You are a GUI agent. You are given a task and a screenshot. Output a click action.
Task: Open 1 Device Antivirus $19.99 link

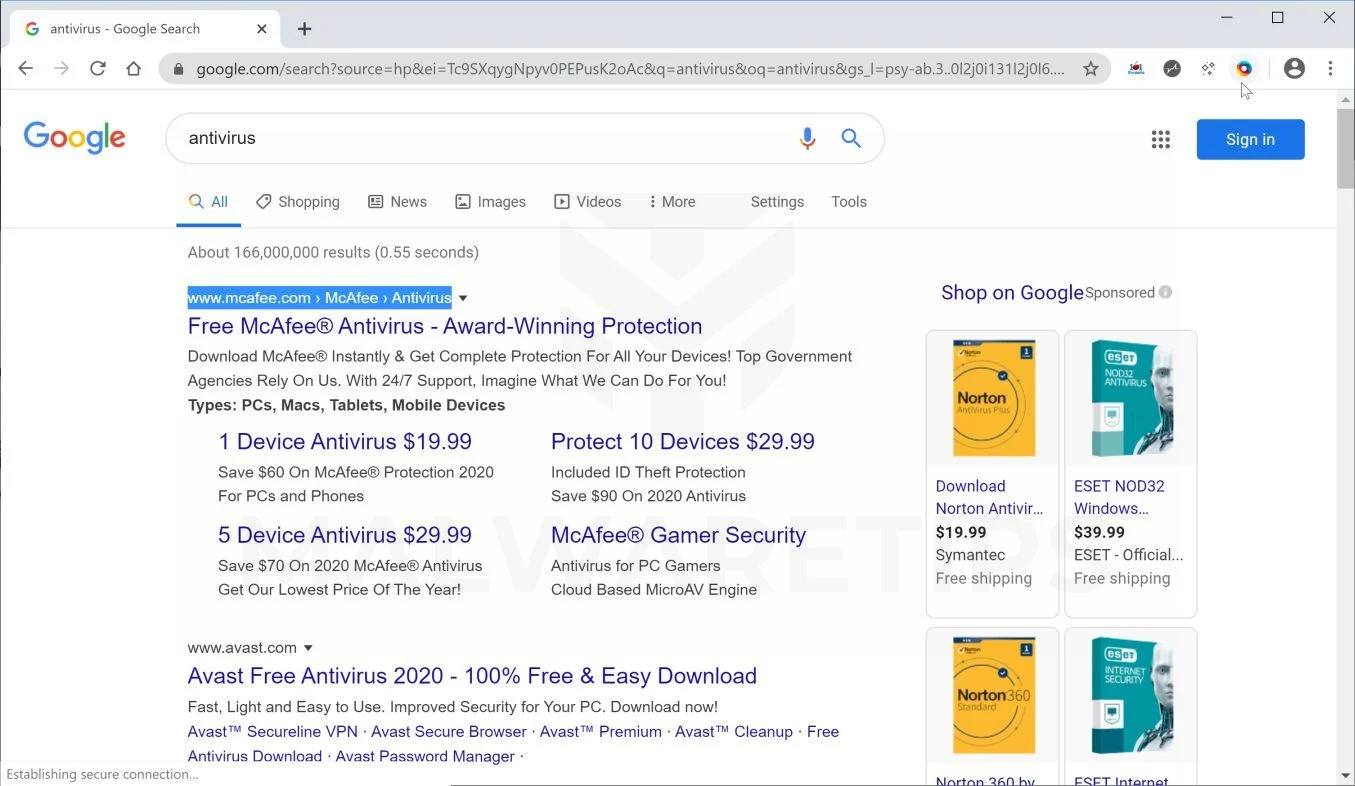click(x=345, y=442)
